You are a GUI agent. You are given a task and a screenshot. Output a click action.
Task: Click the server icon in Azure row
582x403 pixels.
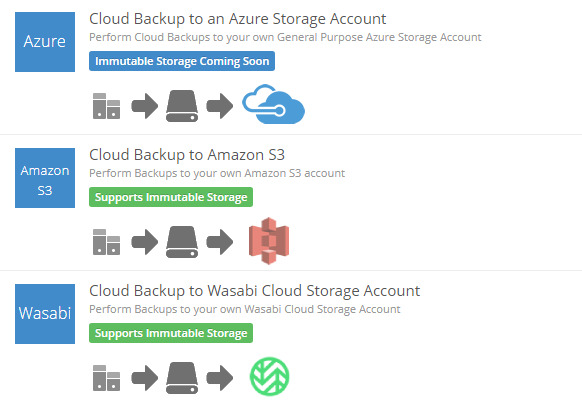[106, 106]
